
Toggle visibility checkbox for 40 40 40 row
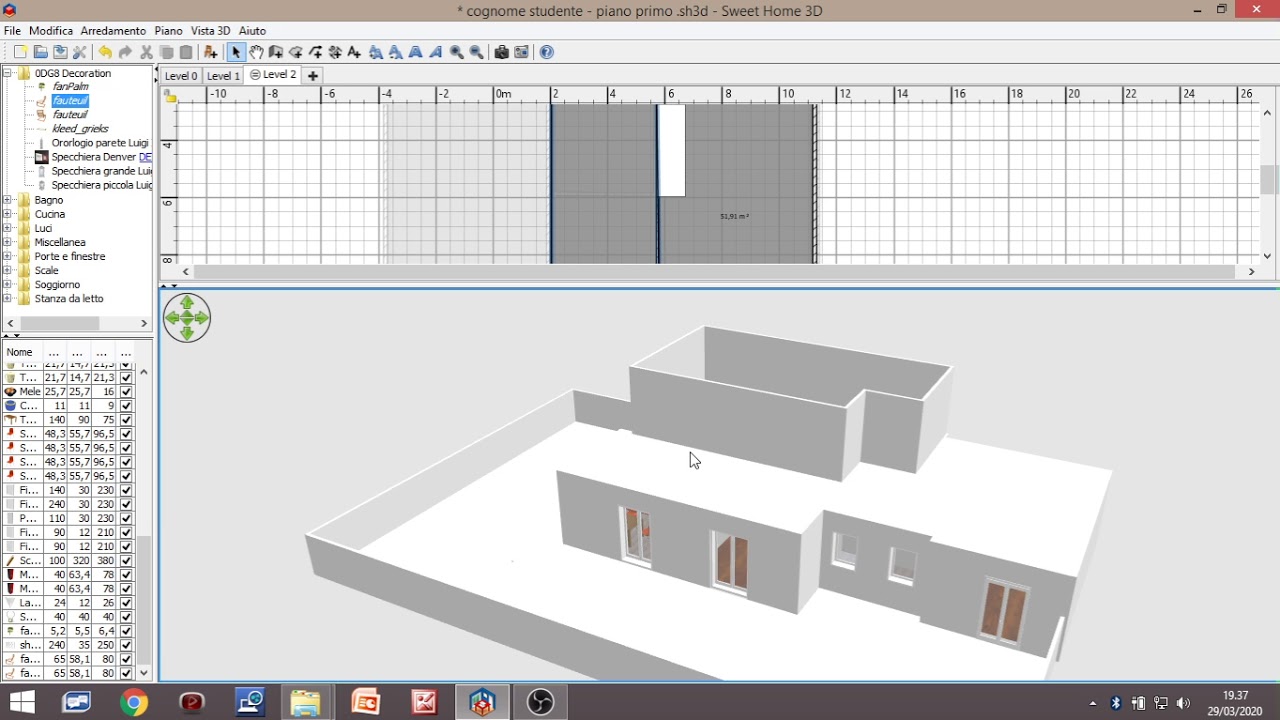(x=126, y=617)
